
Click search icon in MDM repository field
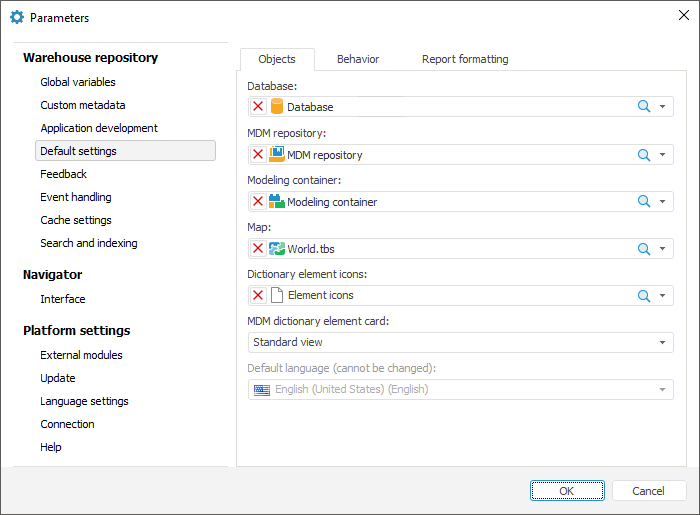tap(644, 155)
